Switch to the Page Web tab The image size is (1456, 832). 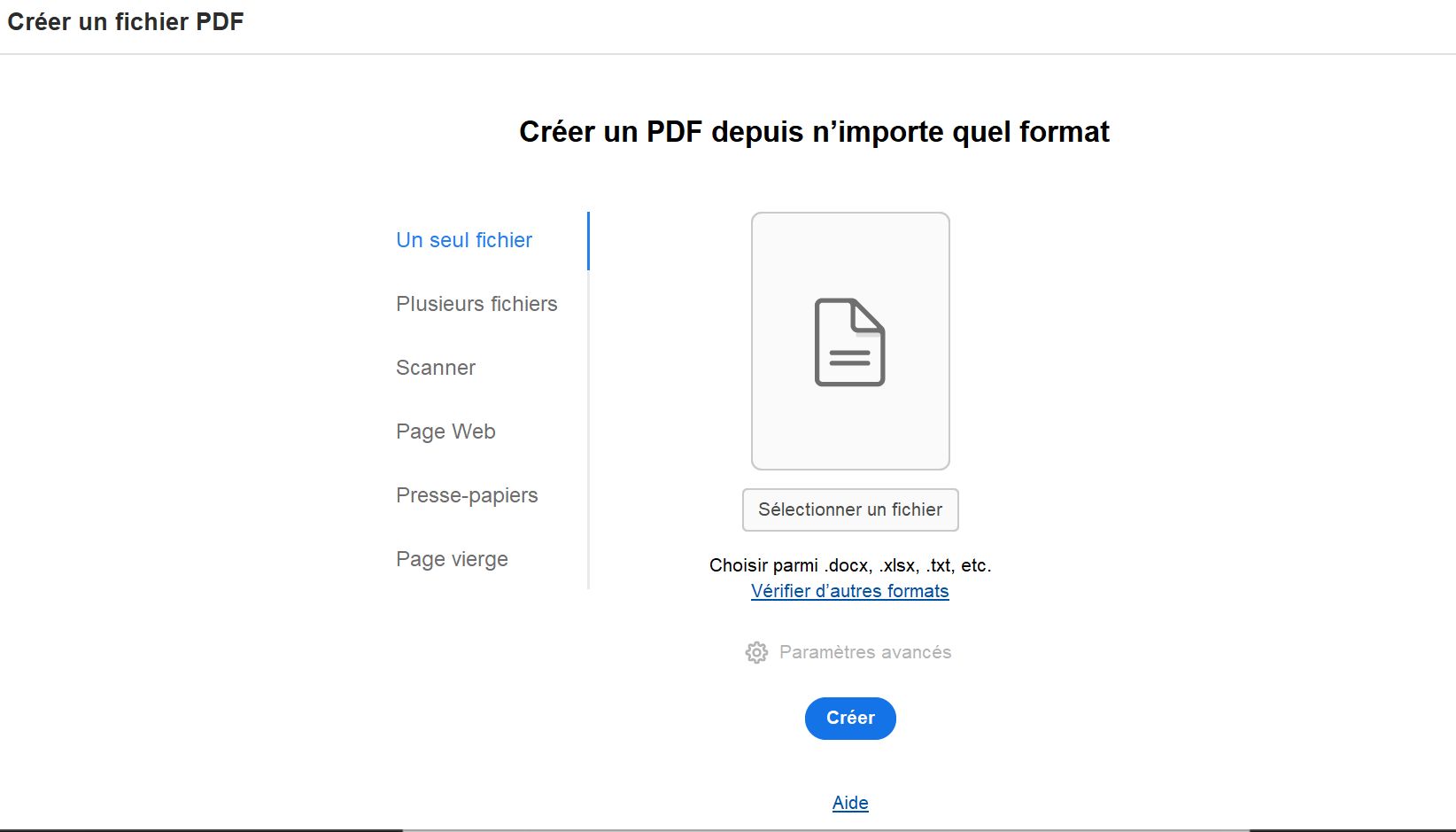[x=445, y=432]
